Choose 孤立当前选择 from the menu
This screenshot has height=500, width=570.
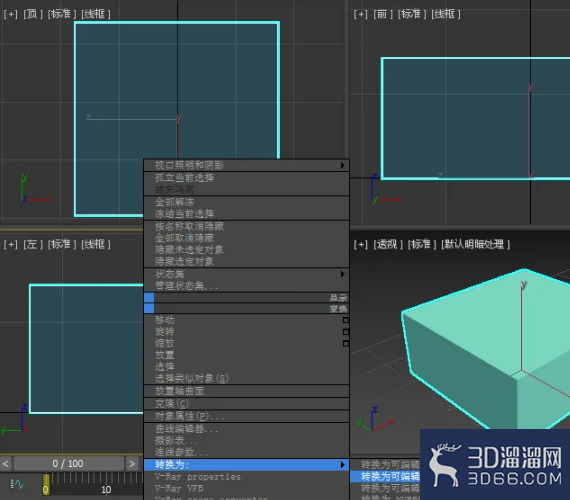pos(246,178)
